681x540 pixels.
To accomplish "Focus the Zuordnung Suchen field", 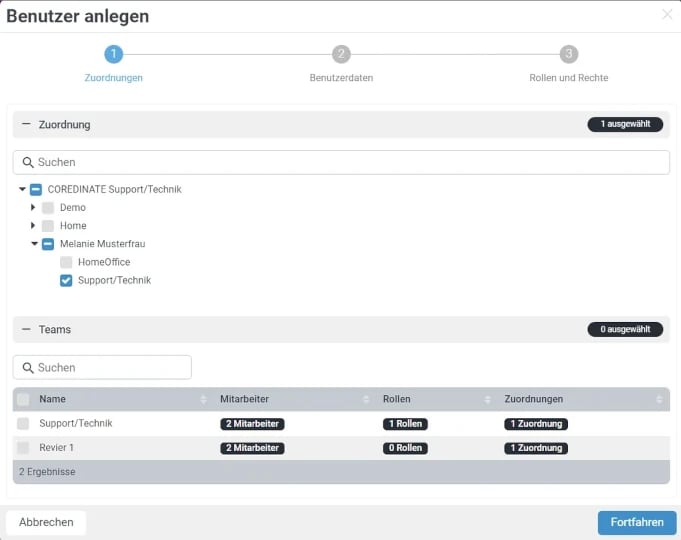I will pos(341,162).
